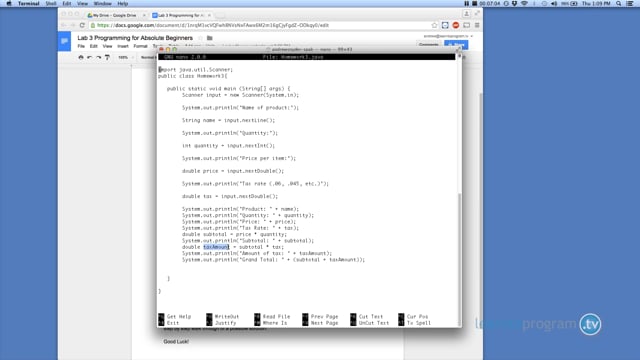This screenshot has height=360, width=640.
Task: Switch to the My Drive - Google Drive tab
Action: point(114,15)
